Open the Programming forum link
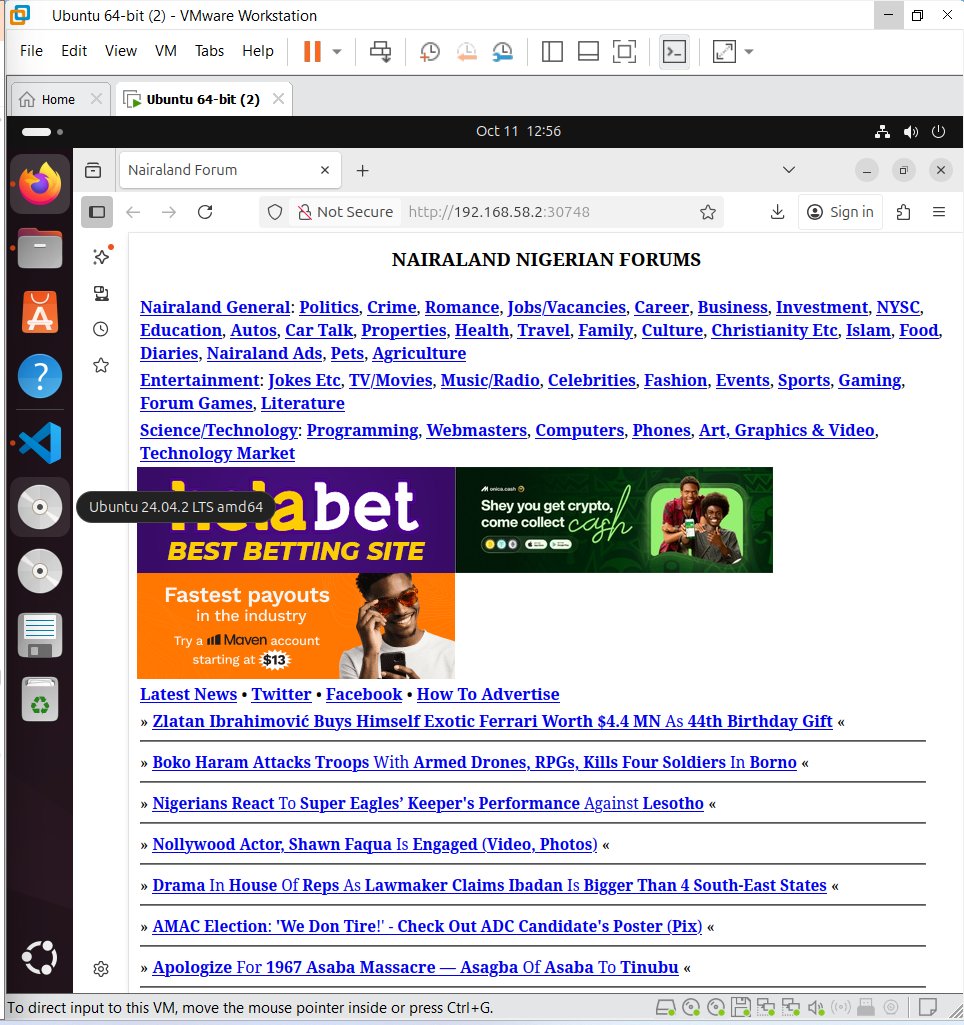964x1025 pixels. (363, 430)
